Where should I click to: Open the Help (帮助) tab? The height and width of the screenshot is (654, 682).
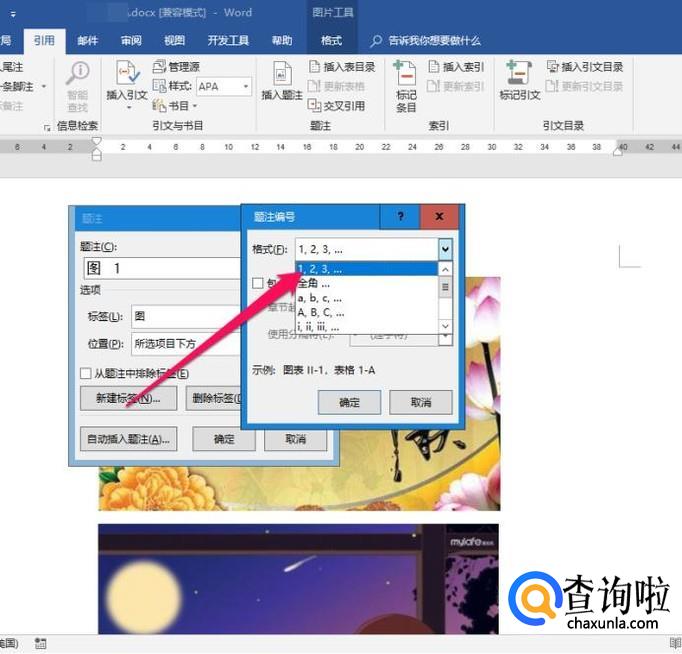(x=282, y=41)
